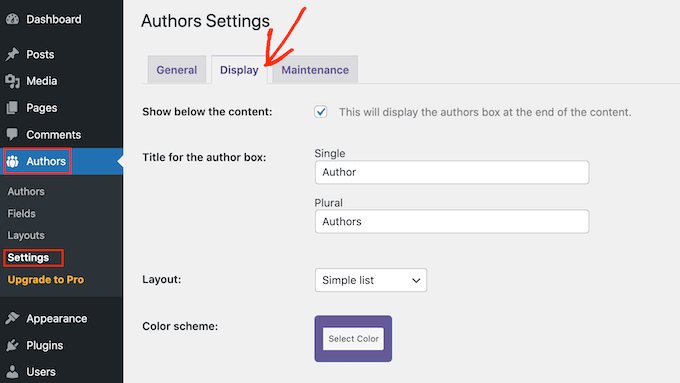680x383 pixels.
Task: Click the Select Color button
Action: pos(353,339)
